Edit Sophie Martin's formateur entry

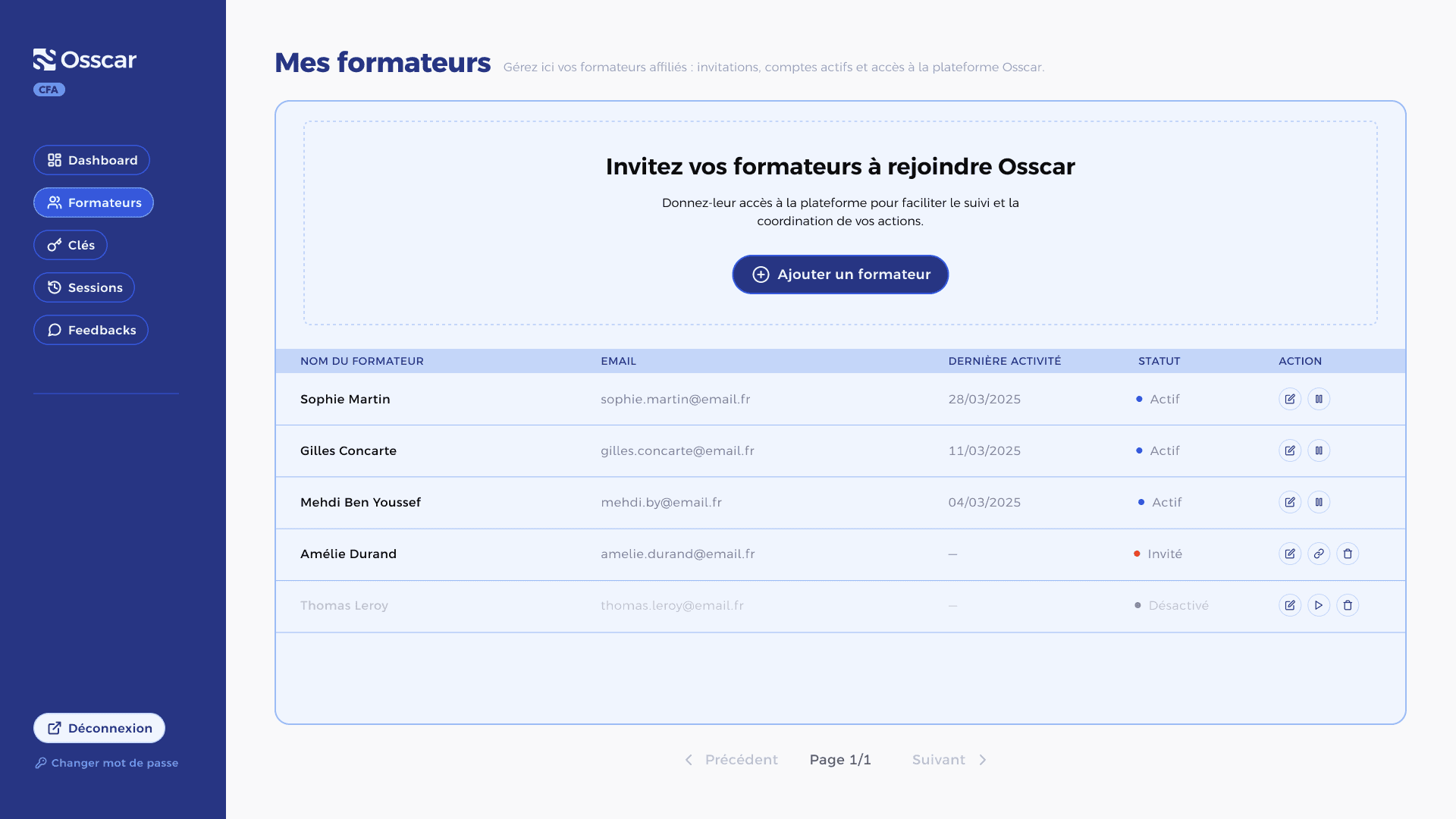tap(1290, 399)
